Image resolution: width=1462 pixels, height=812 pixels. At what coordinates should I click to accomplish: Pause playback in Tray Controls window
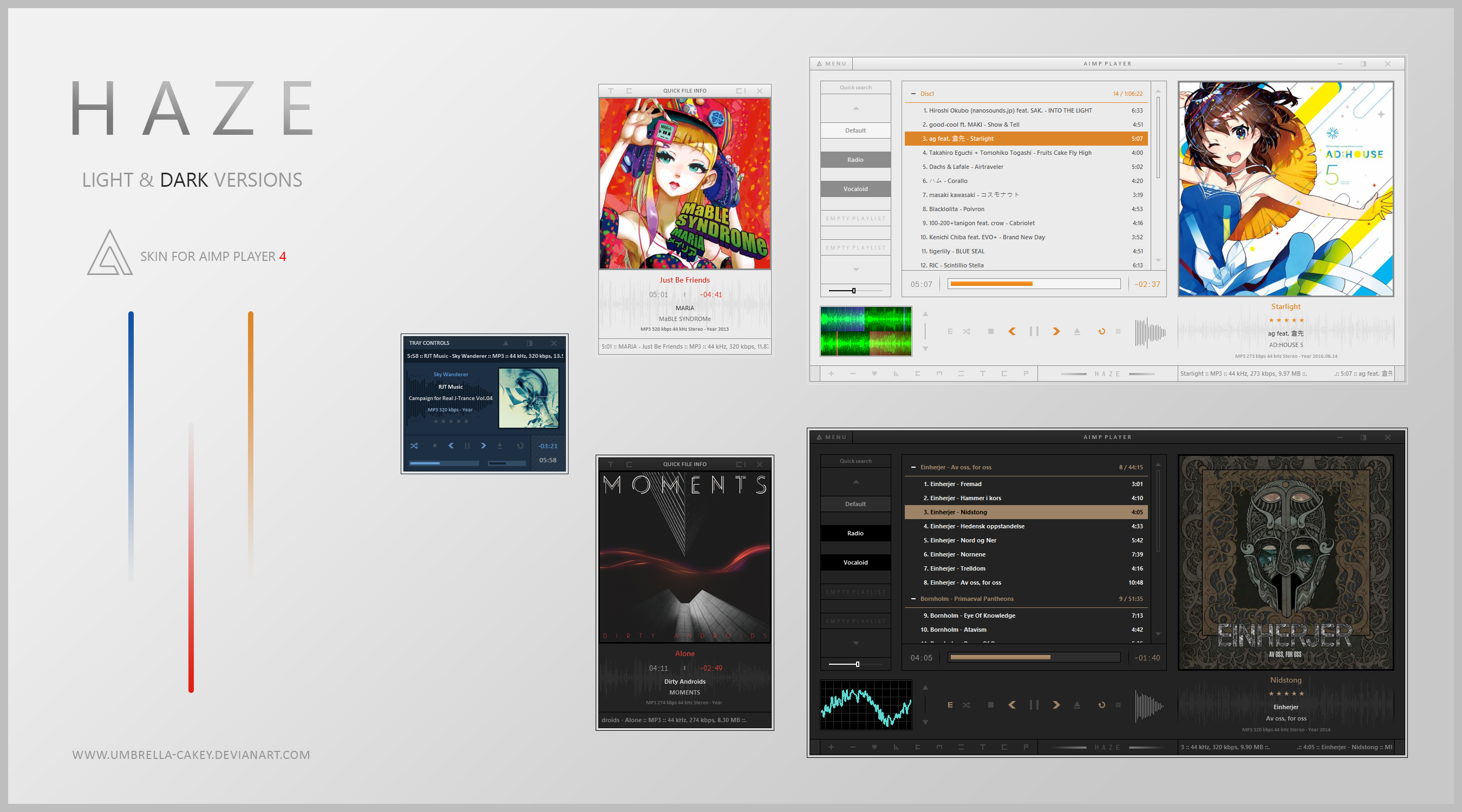(467, 446)
